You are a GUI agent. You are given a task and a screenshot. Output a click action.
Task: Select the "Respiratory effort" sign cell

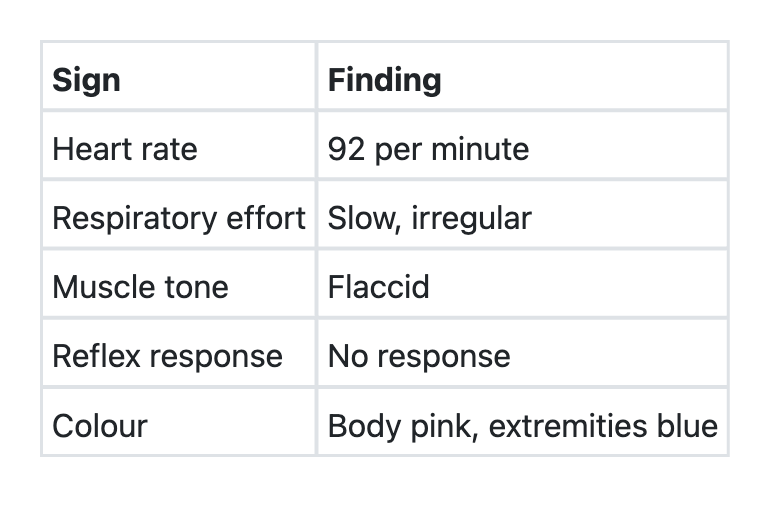179,218
